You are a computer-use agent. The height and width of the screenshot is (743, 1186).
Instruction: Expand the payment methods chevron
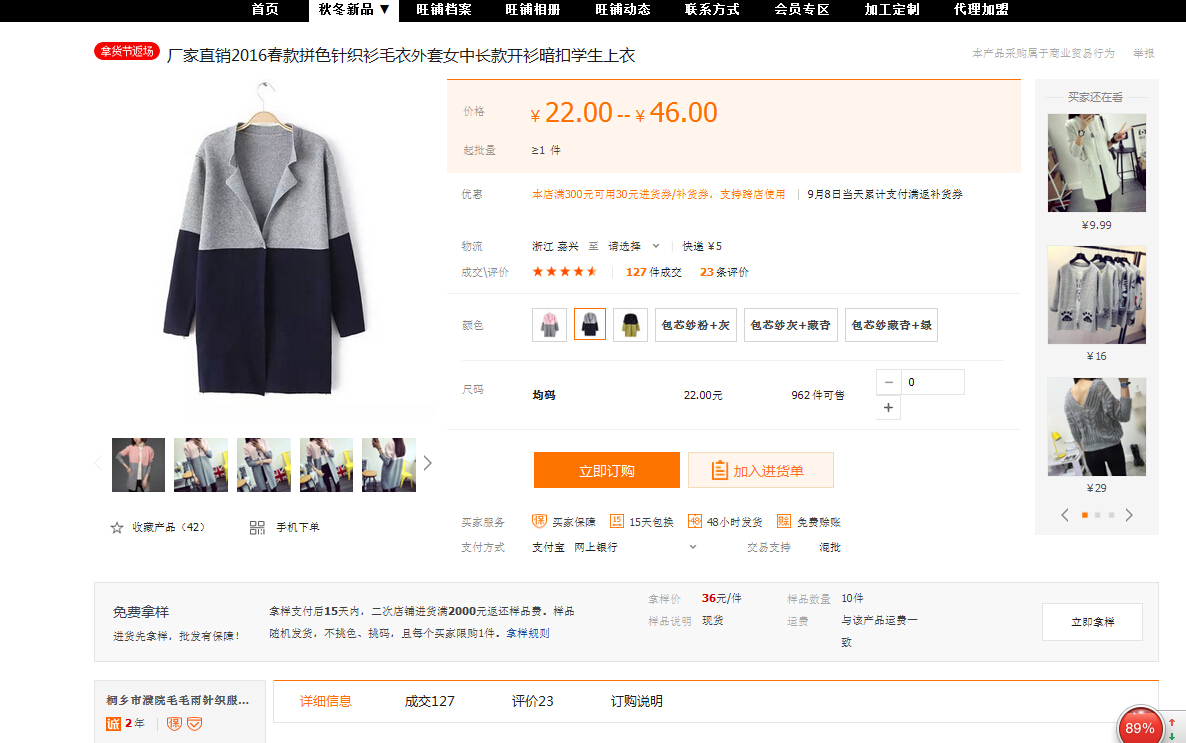point(693,547)
